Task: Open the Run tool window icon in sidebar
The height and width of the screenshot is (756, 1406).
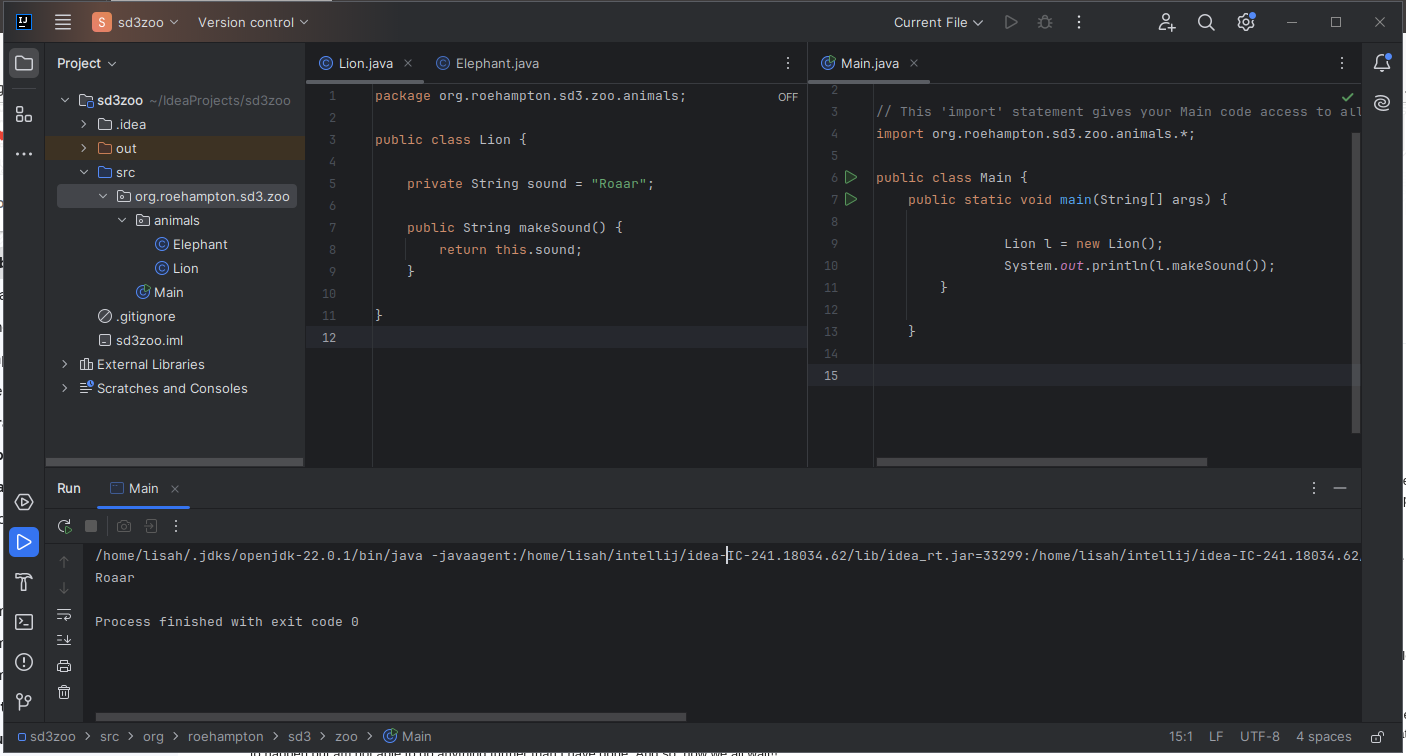Action: click(23, 542)
